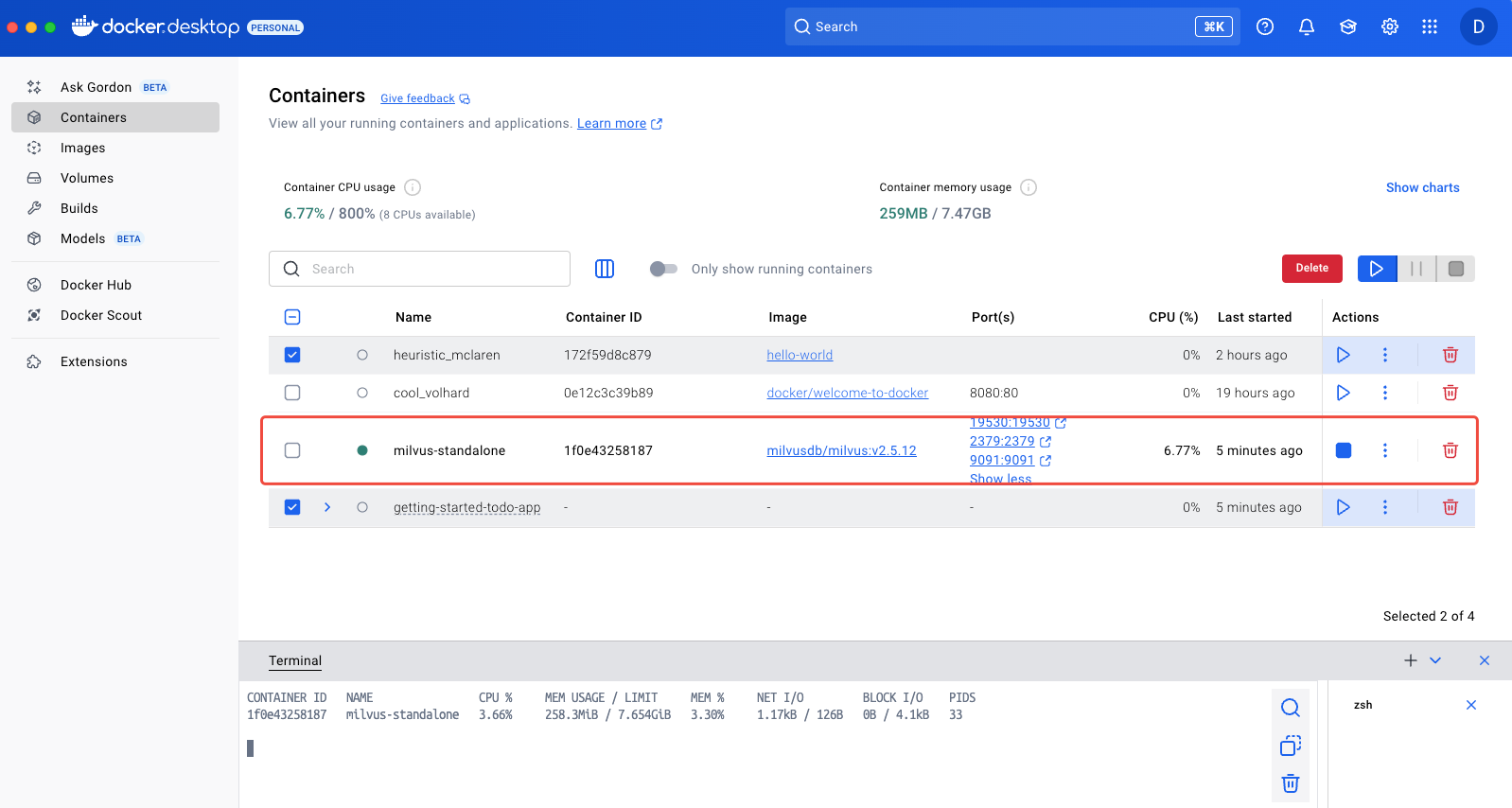This screenshot has width=1512, height=808.
Task: Toggle the select-all containers checkbox
Action: [x=292, y=317]
